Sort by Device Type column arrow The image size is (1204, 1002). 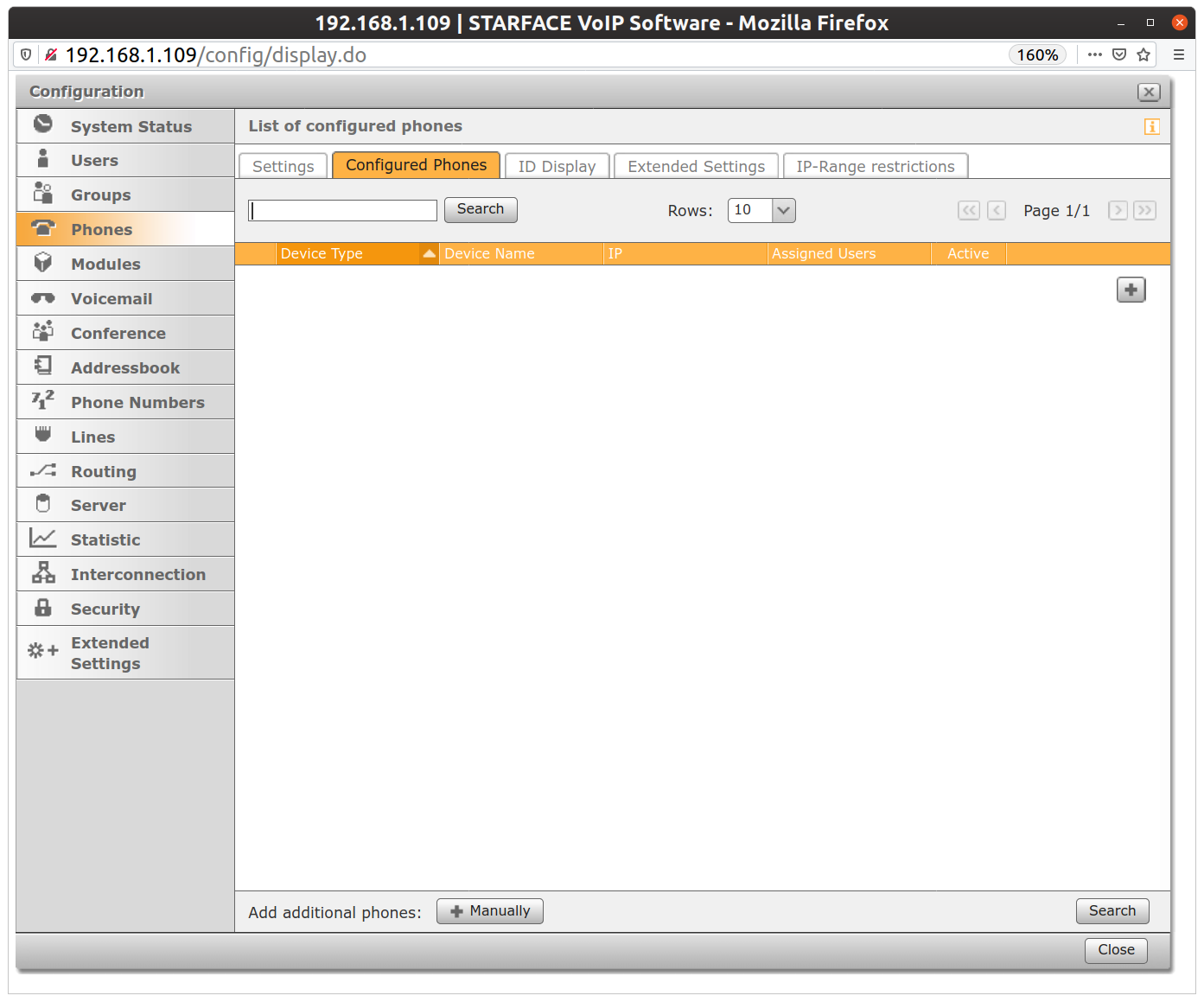point(430,253)
